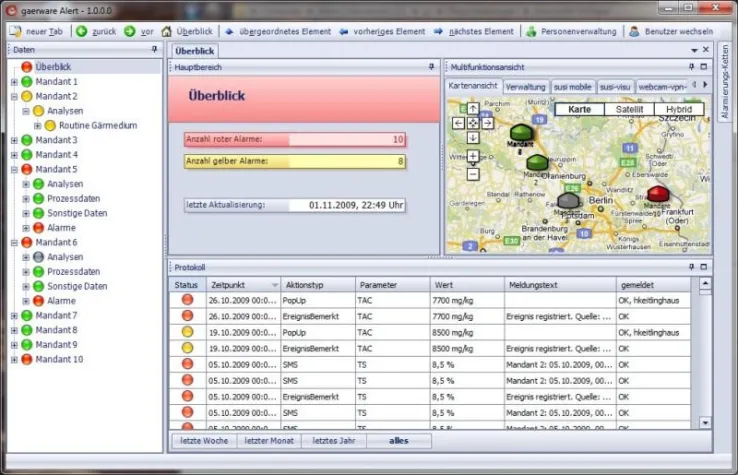Select the Karte map mode
The image size is (738, 475).
[x=579, y=109]
